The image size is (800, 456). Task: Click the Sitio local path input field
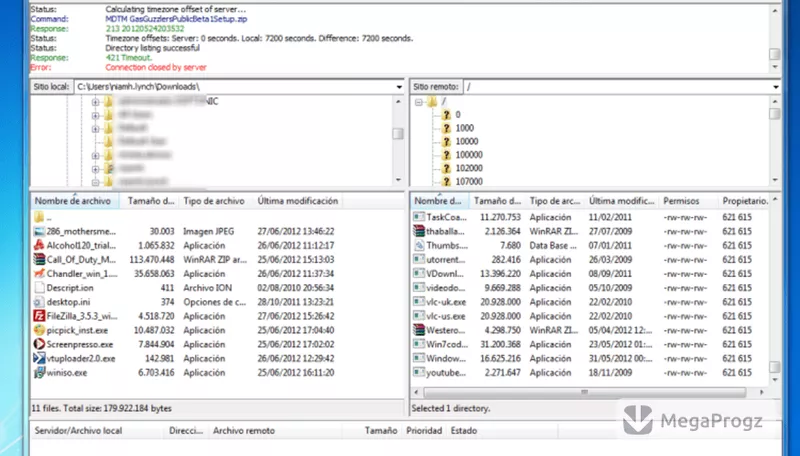[235, 87]
